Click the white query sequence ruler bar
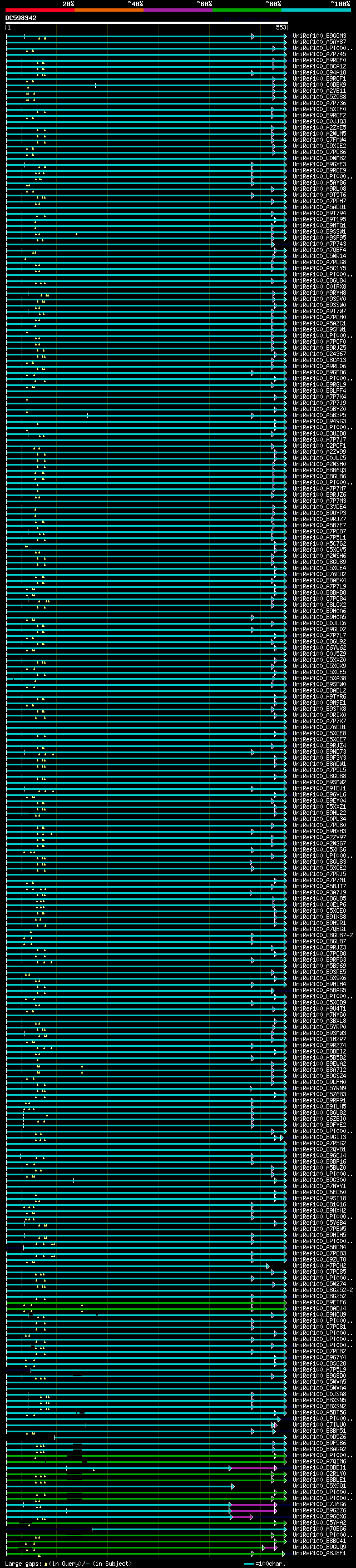Image resolution: width=356 pixels, height=1568 pixels. 147,22
